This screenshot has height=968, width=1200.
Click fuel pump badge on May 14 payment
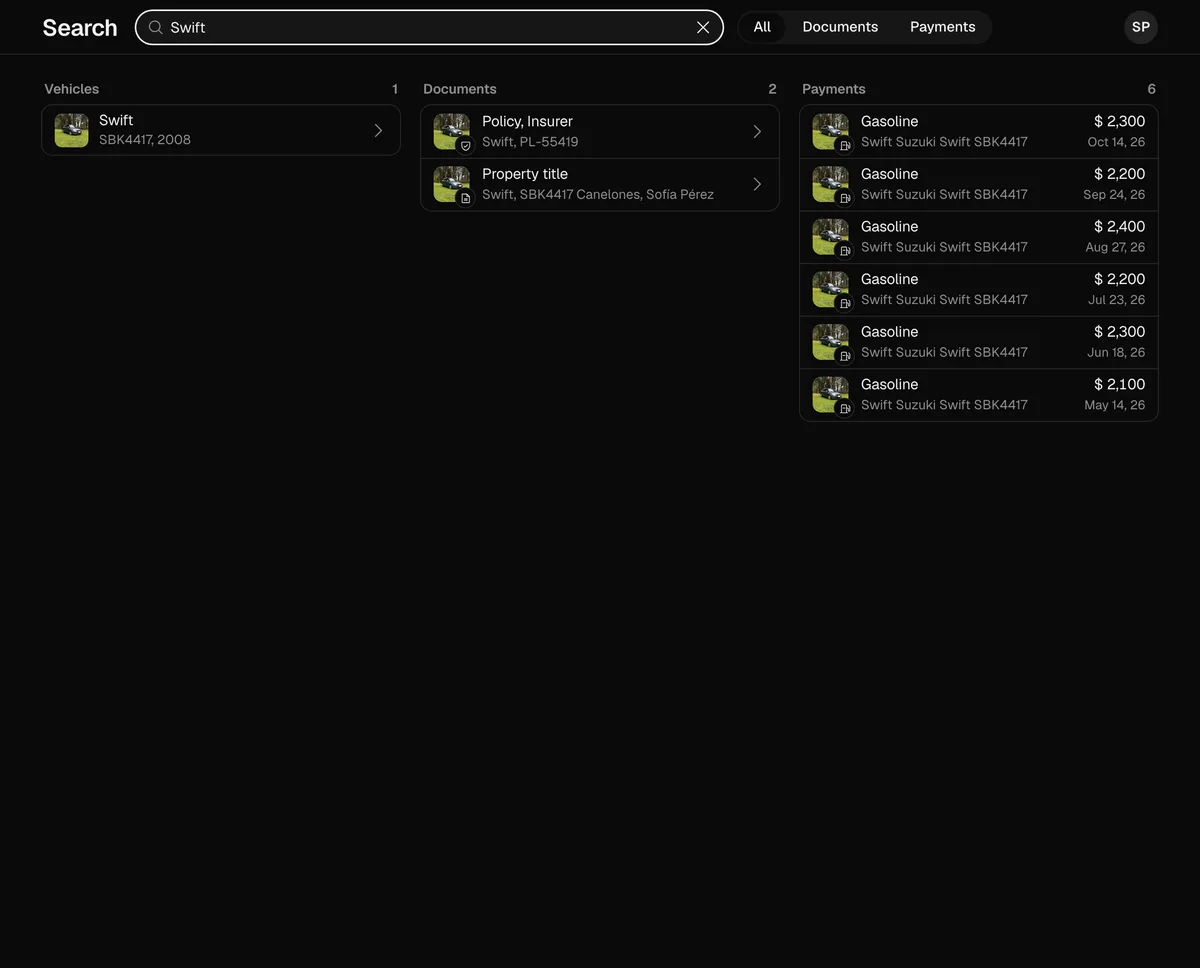[844, 408]
